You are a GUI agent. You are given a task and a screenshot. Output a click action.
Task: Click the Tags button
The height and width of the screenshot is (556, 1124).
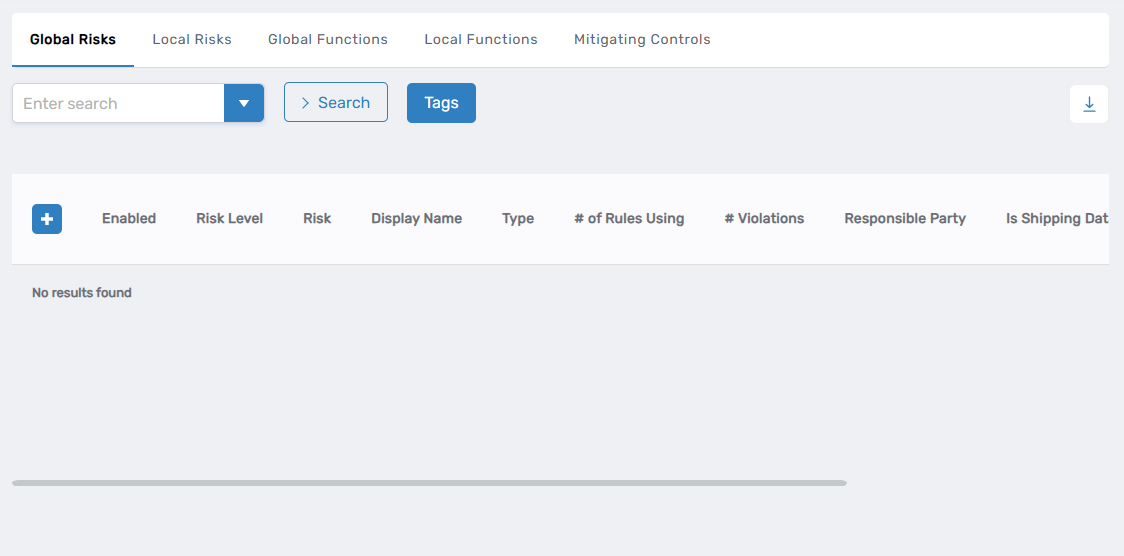pos(441,103)
